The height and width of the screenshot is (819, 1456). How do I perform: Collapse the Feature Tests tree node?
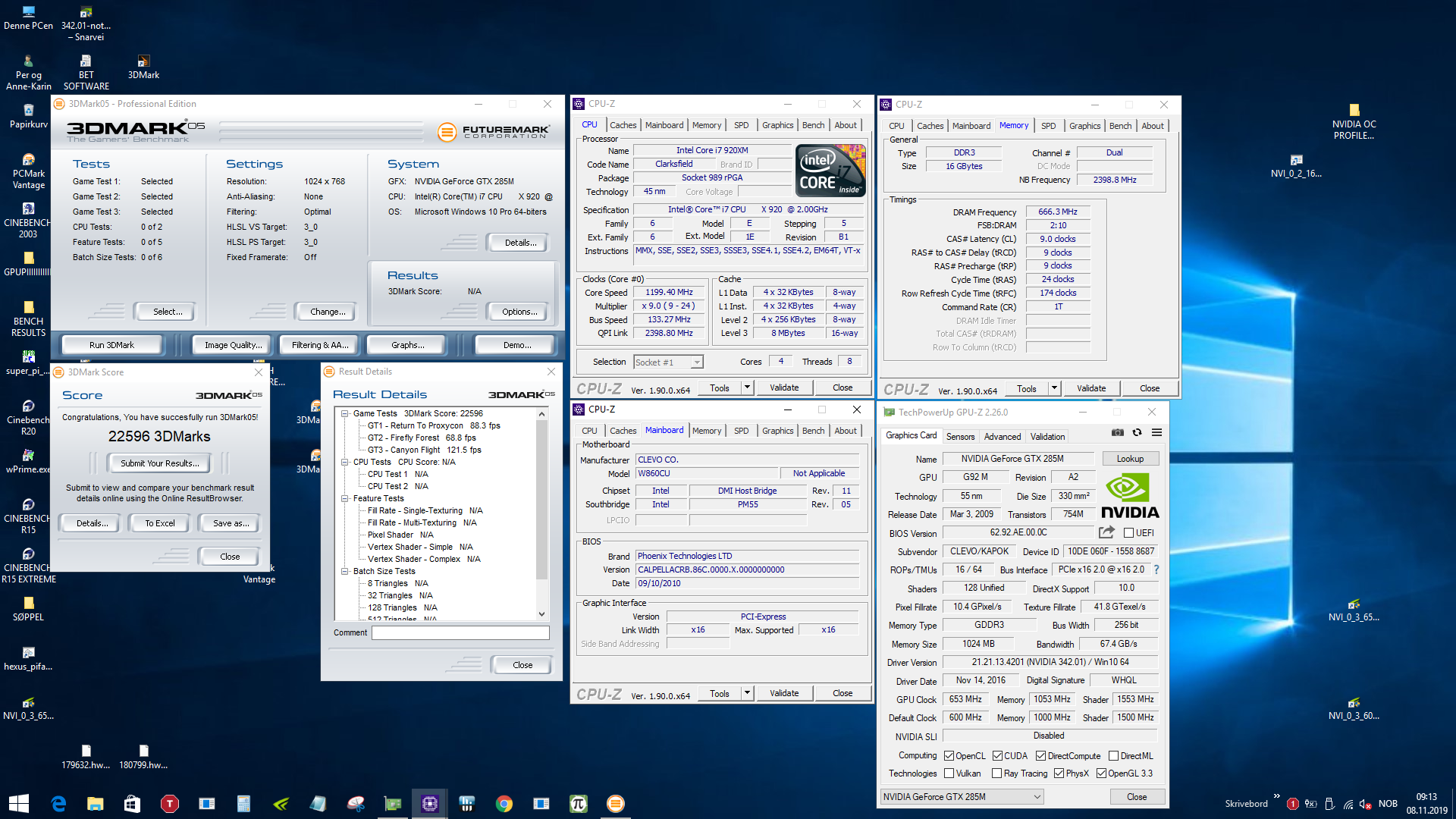click(x=344, y=498)
